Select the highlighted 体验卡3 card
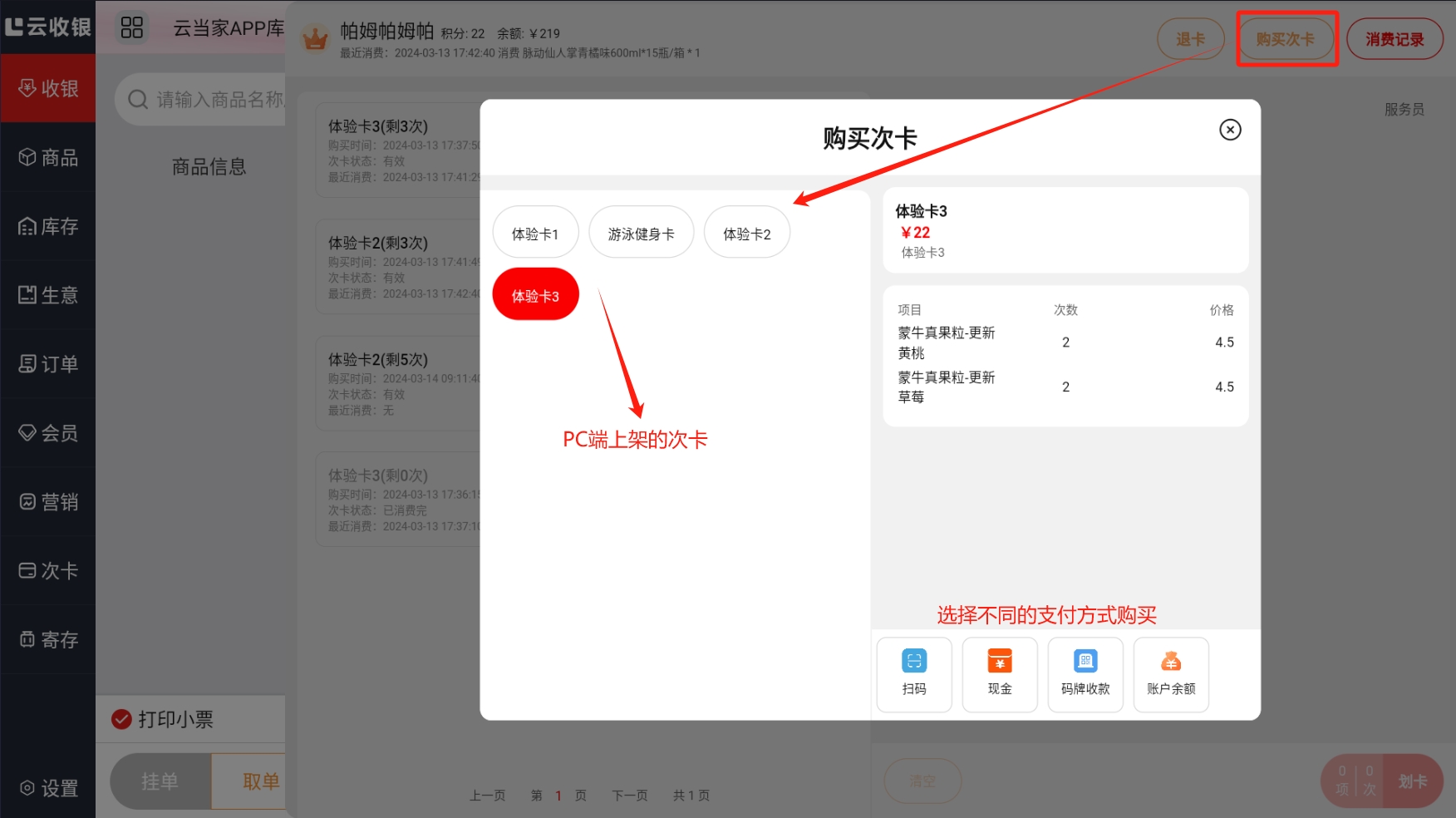The image size is (1456, 818). (535, 296)
